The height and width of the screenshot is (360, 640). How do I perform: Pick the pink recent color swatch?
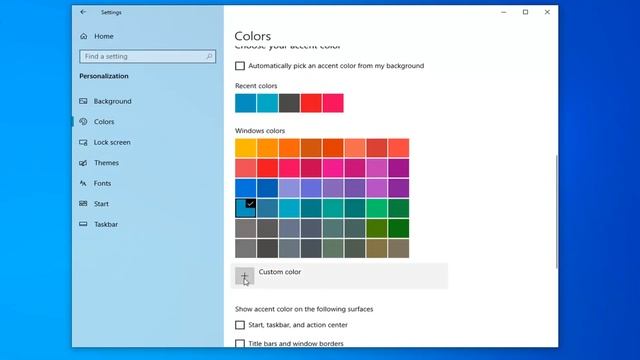pyautogui.click(x=333, y=103)
